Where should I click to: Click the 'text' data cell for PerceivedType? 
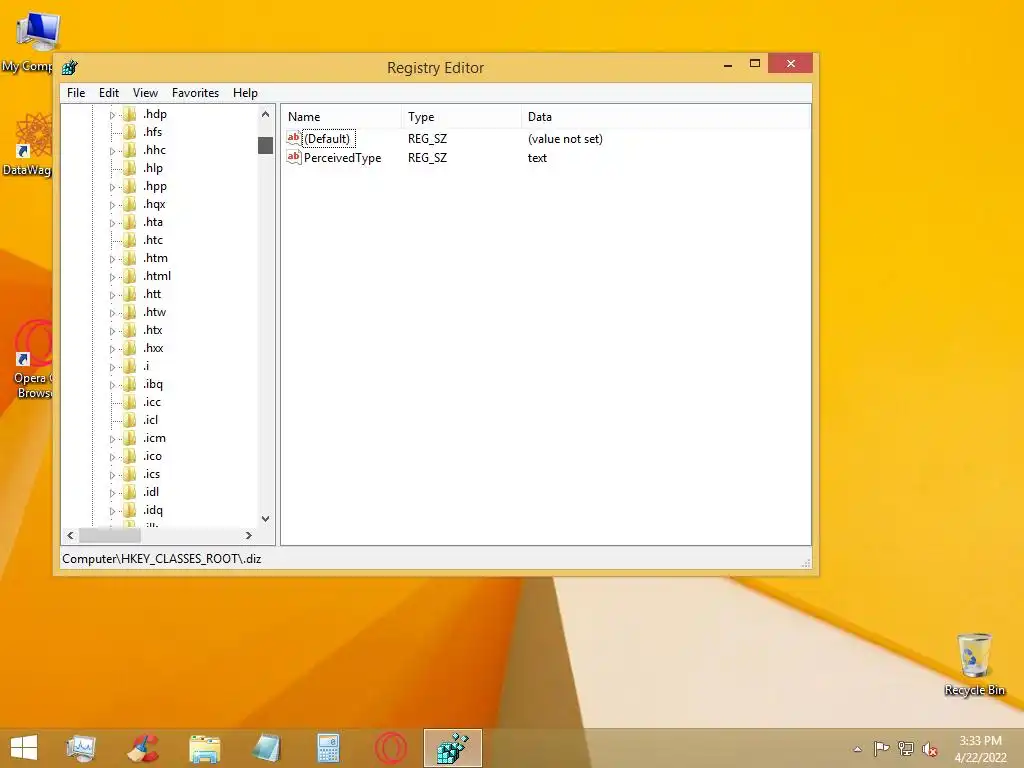(x=537, y=158)
